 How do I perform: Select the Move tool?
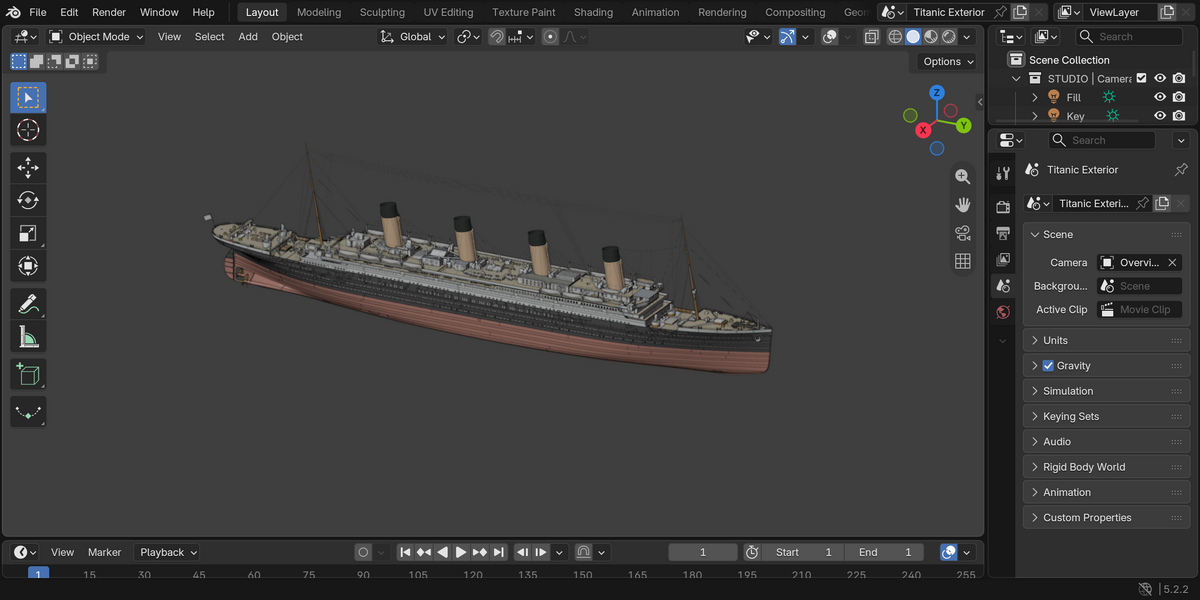coord(28,167)
